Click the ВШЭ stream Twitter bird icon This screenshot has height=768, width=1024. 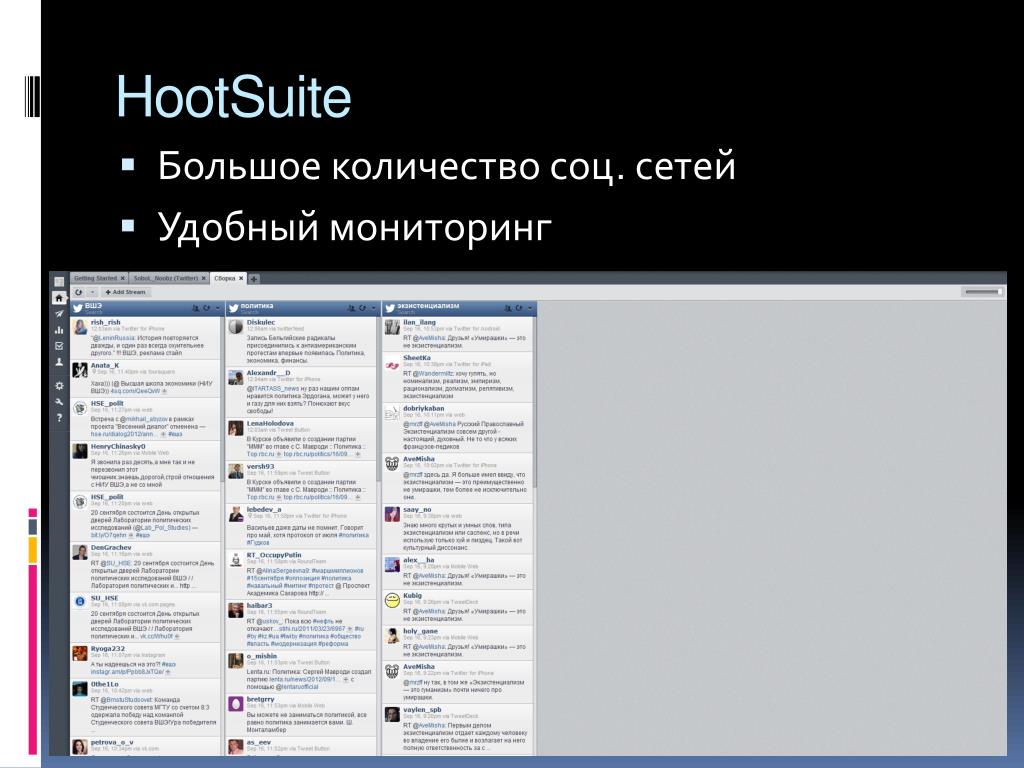78,308
